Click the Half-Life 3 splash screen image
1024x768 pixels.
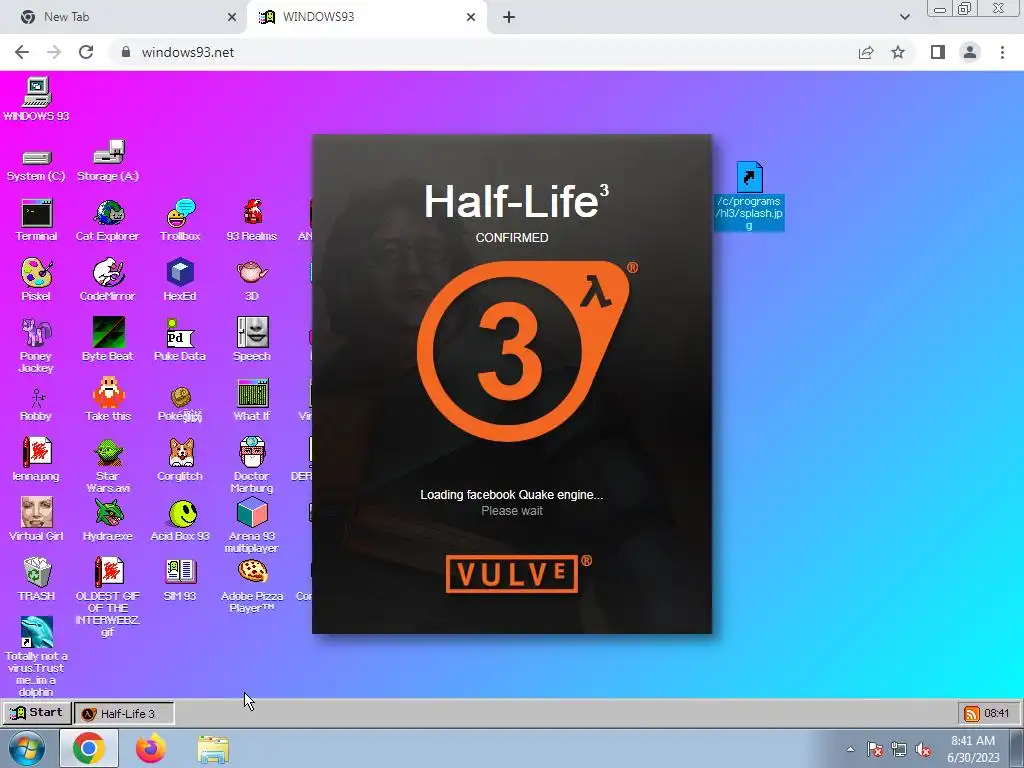click(512, 384)
